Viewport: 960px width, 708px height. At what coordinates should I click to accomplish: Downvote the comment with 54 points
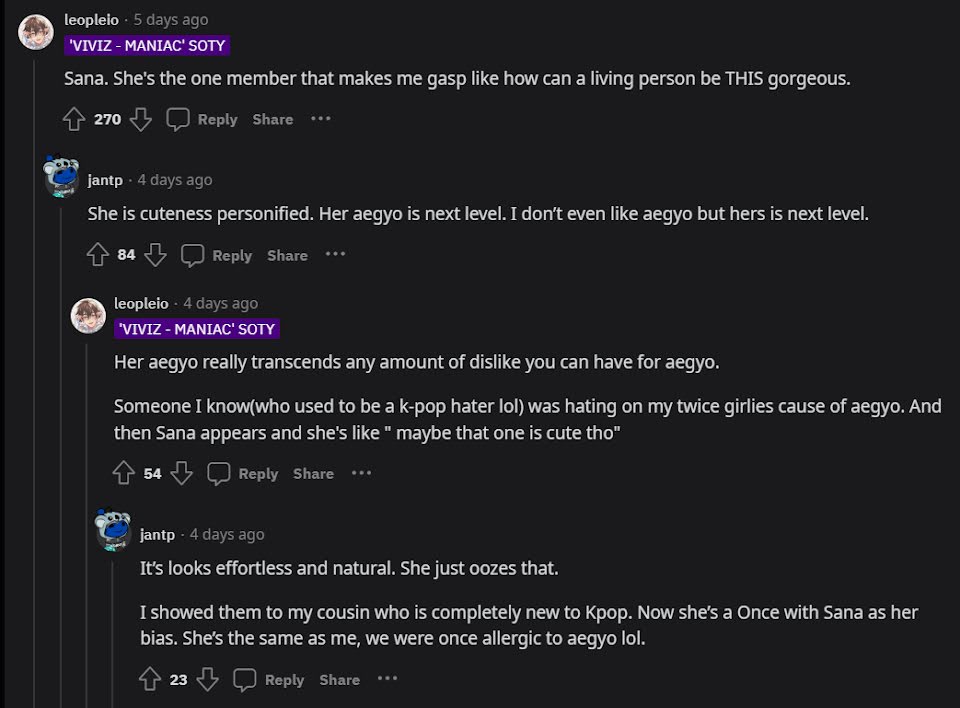tap(181, 473)
